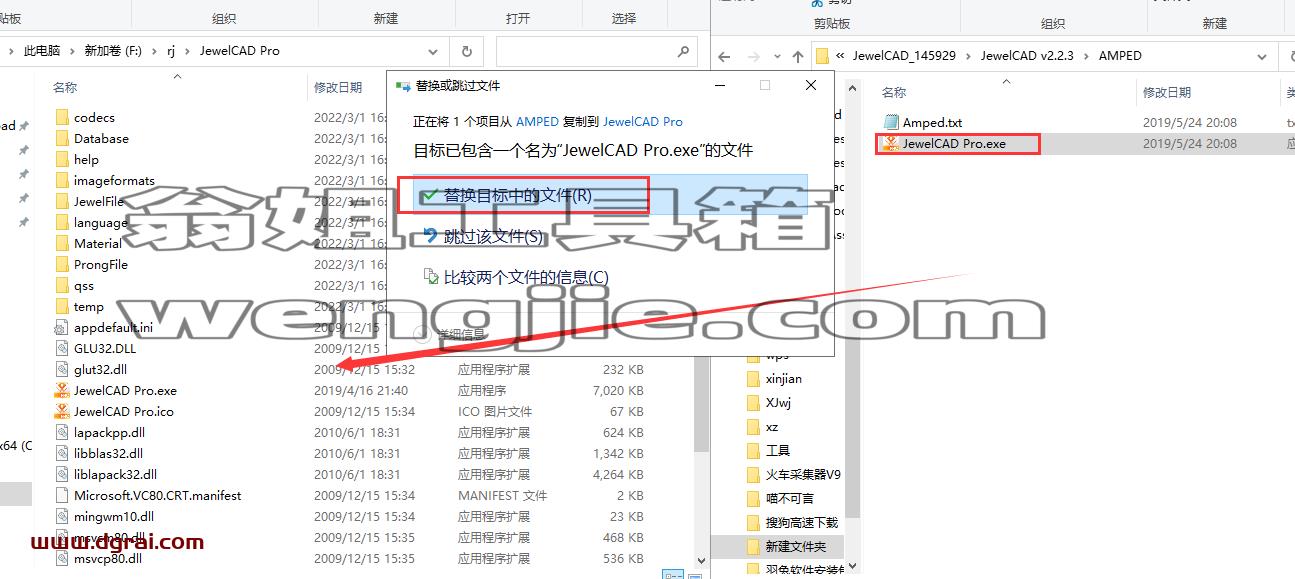The width and height of the screenshot is (1295, 579).
Task: Click the appdefault.ini settings file icon
Action: pyautogui.click(x=62, y=327)
